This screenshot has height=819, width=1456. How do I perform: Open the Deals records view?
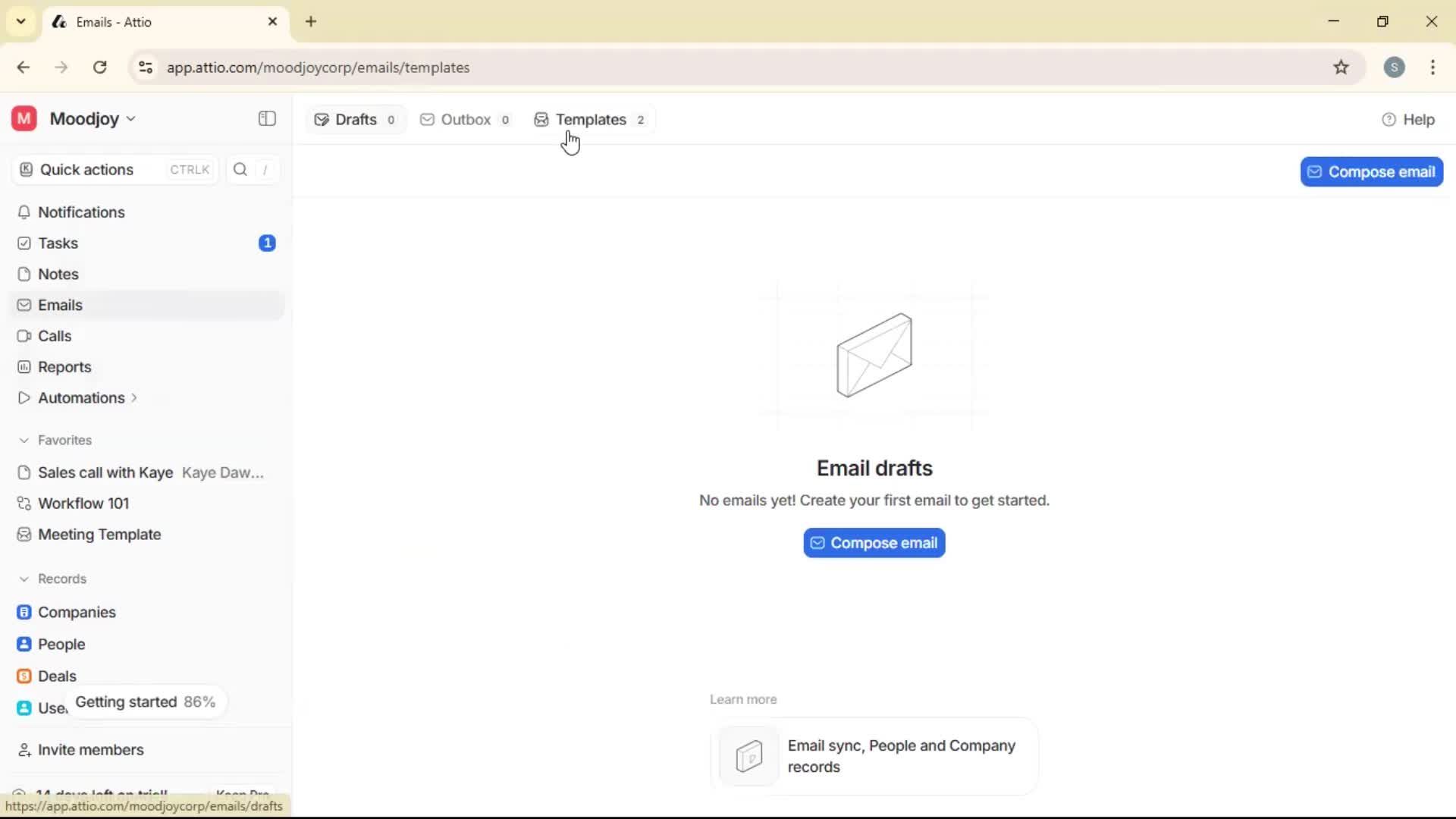tap(57, 676)
